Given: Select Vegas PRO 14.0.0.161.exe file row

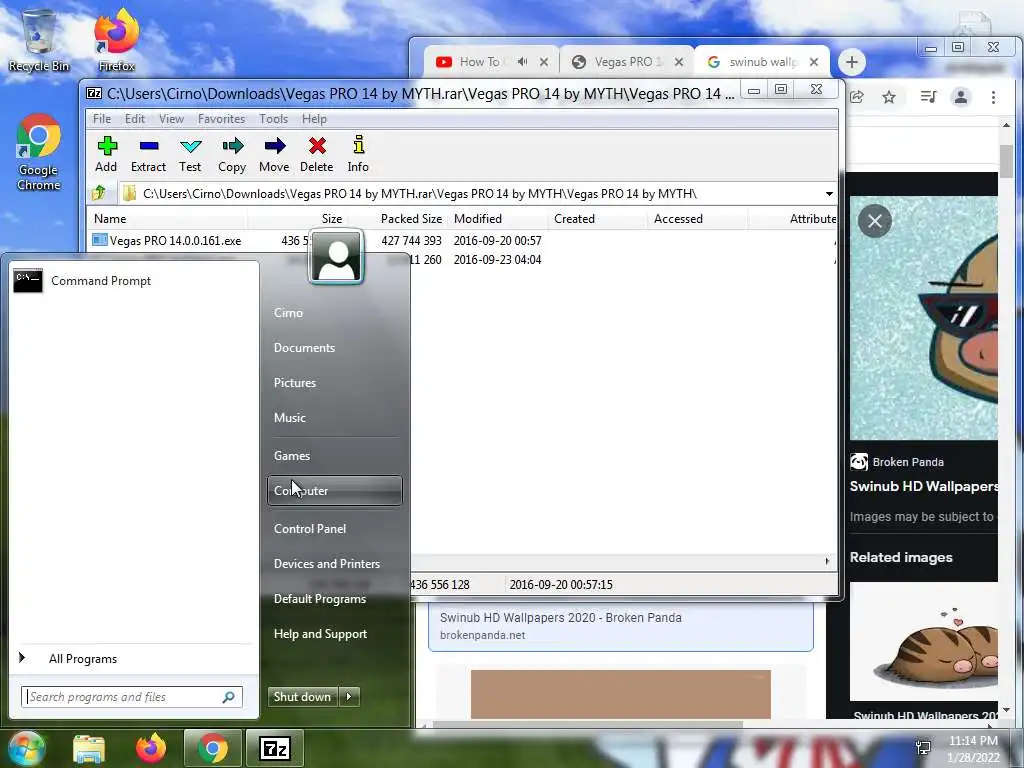Looking at the screenshot, I should click(x=461, y=240).
